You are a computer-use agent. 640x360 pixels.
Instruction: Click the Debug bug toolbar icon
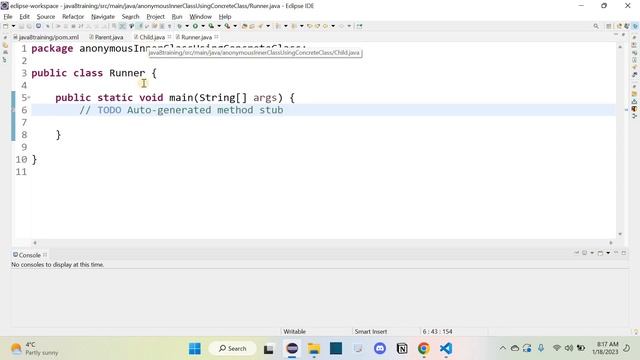[x=179, y=26]
